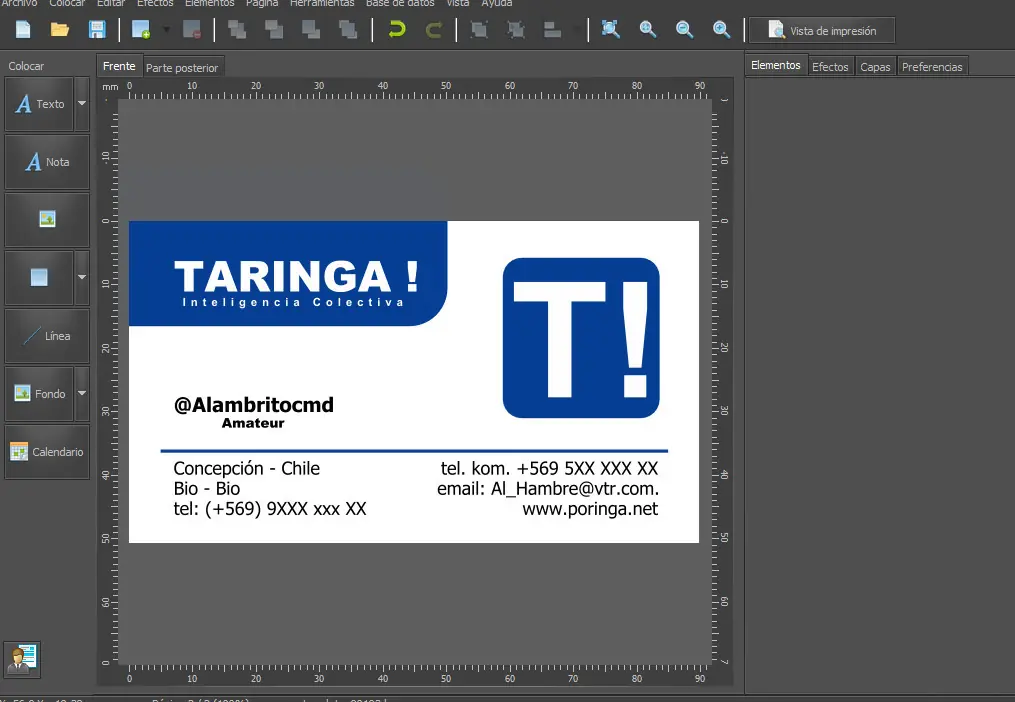
Task: Click the zoom out magnifier icon
Action: point(685,30)
